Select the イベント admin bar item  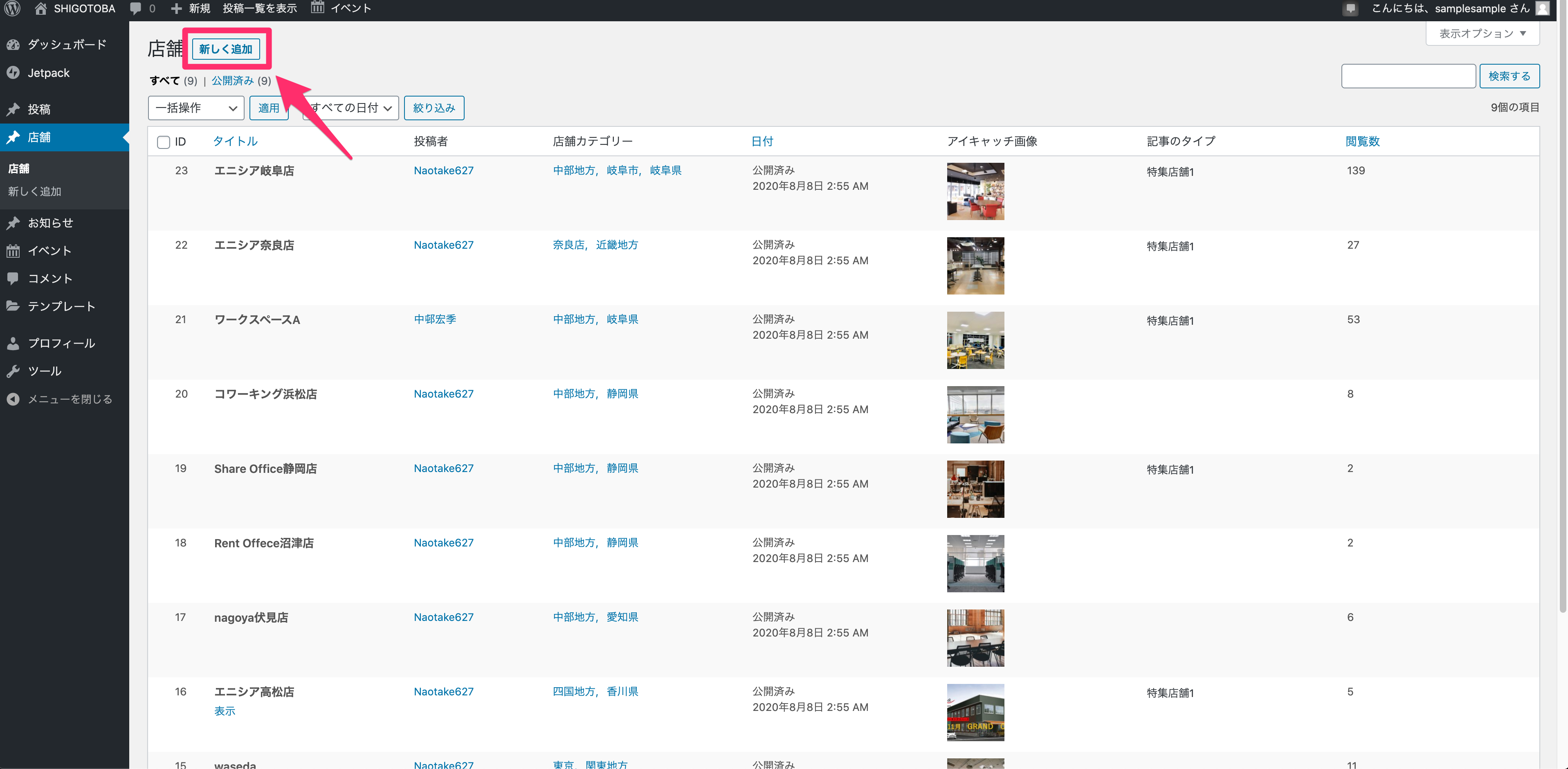coord(341,9)
